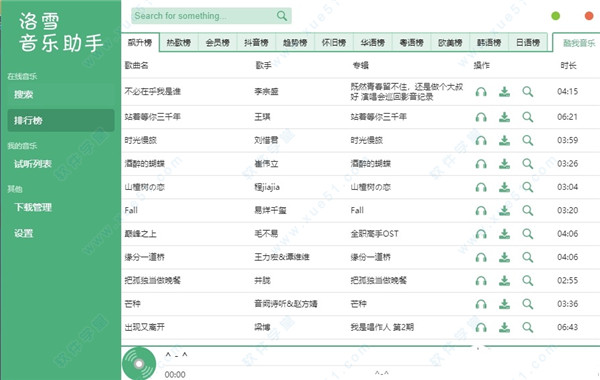Open the 怀旧榜 tab
This screenshot has width=600, height=380.
coord(334,42)
